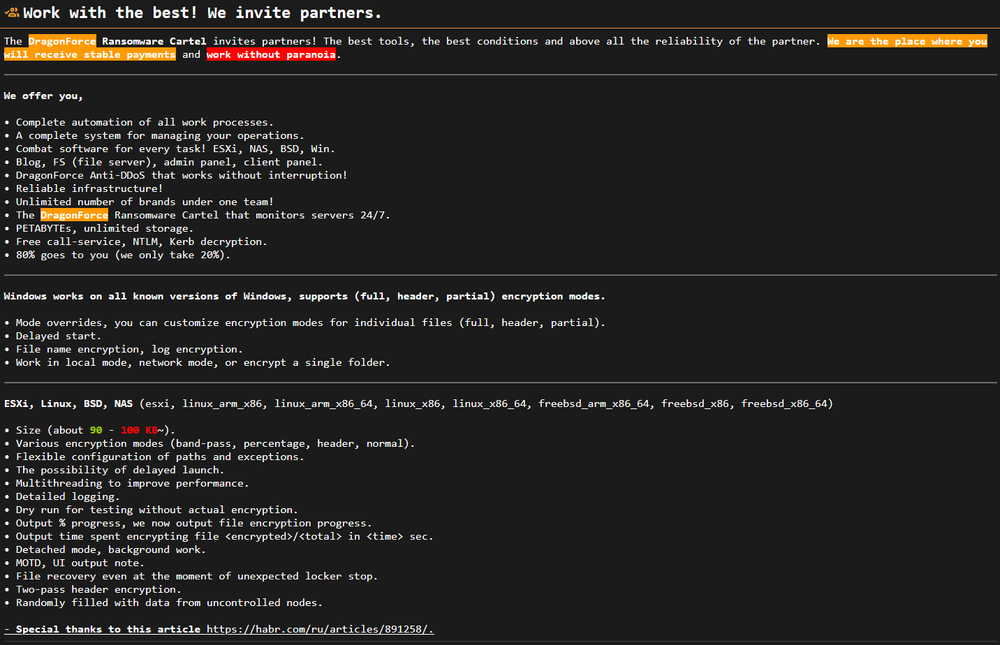Select the "Detailed logging." bullet item
1000x645 pixels.
click(x=68, y=496)
